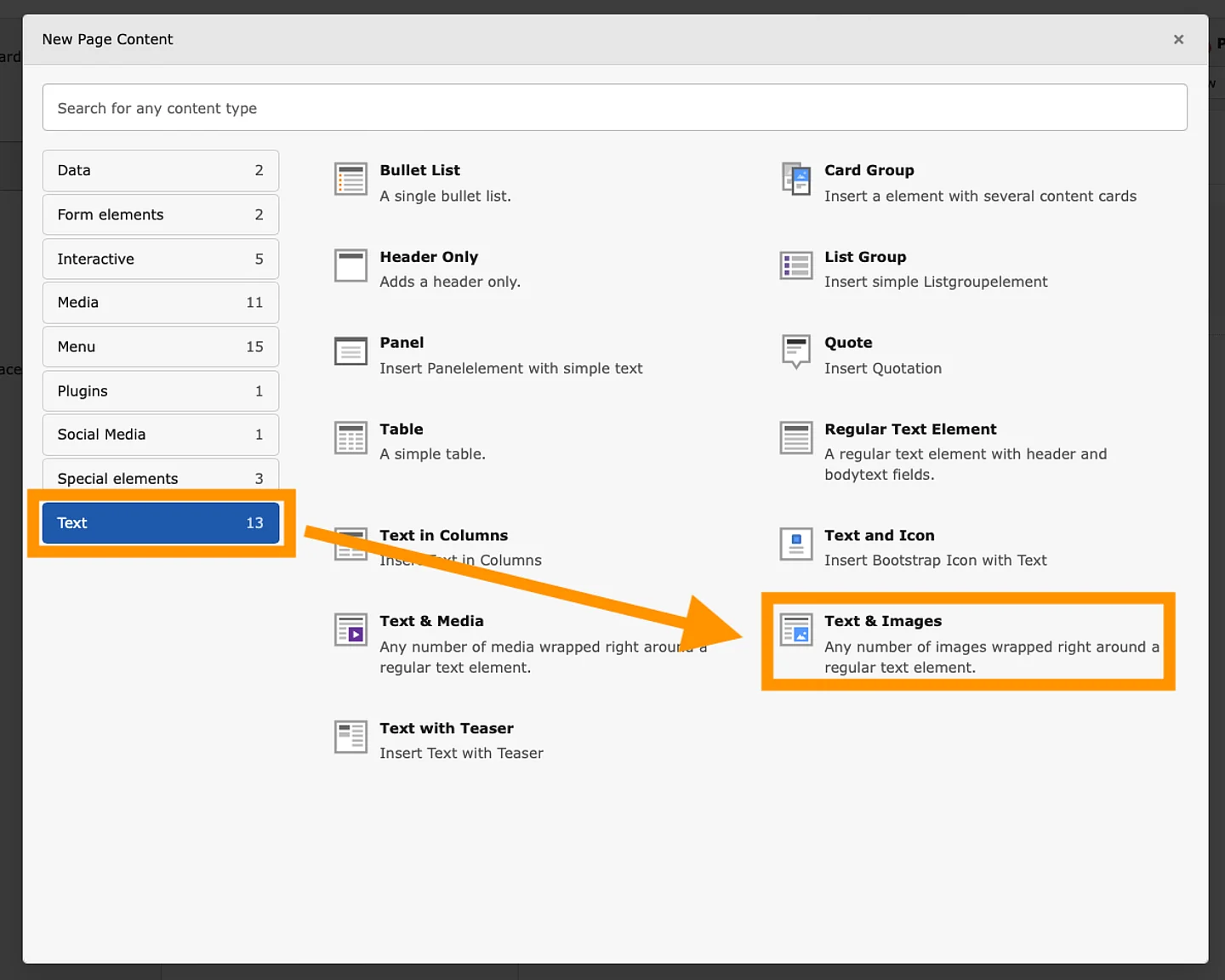The height and width of the screenshot is (980, 1225).
Task: Choose the List Group icon
Action: point(796,266)
